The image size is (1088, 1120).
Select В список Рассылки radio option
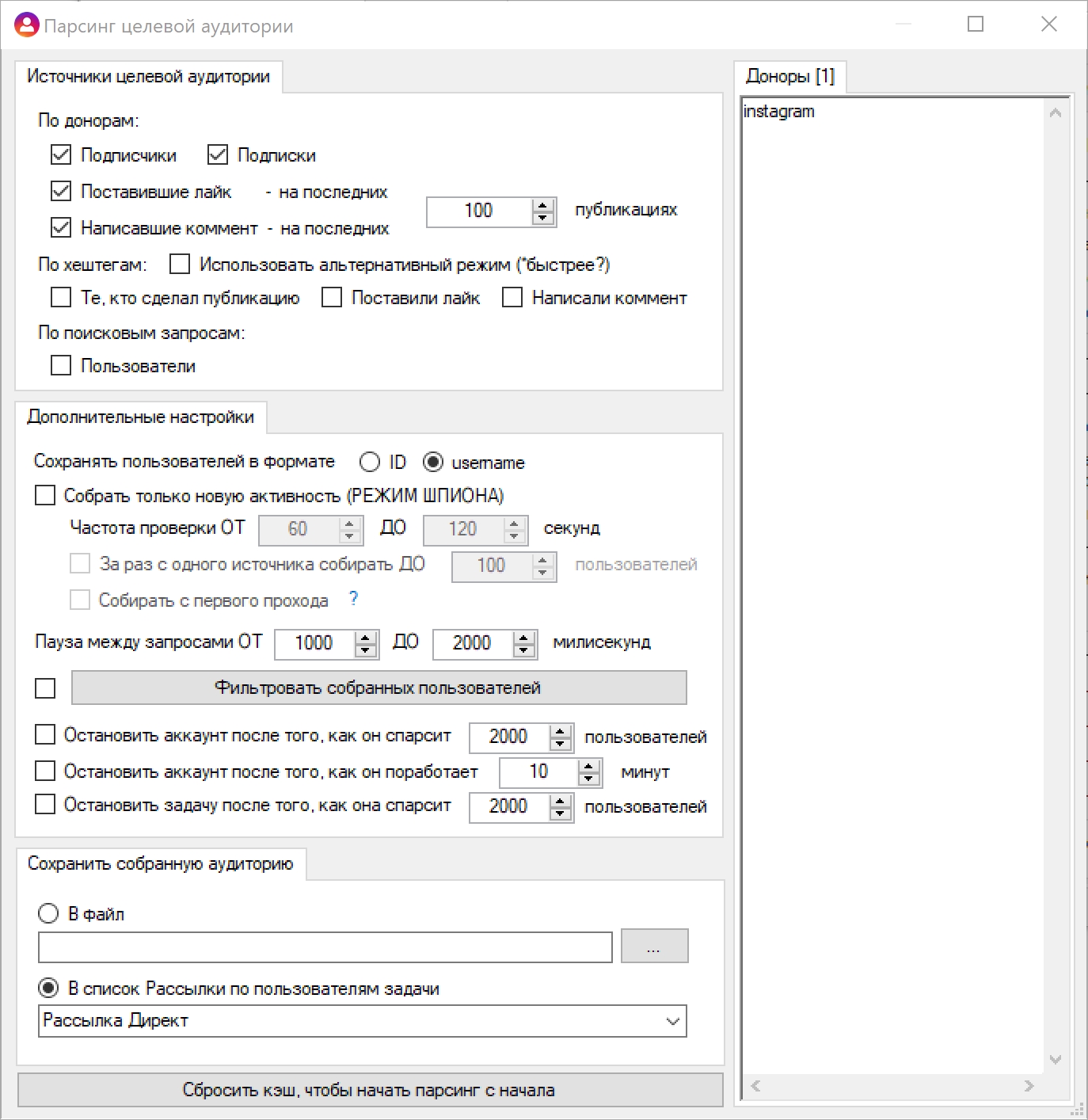click(48, 988)
